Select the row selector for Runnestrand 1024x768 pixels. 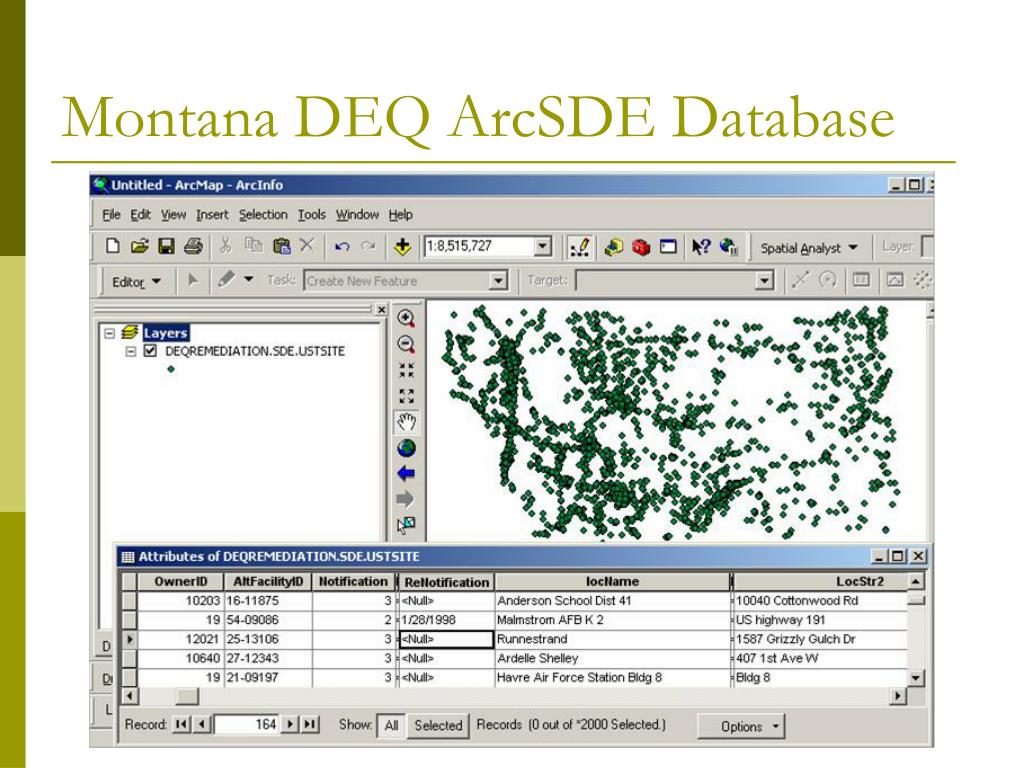(x=129, y=639)
